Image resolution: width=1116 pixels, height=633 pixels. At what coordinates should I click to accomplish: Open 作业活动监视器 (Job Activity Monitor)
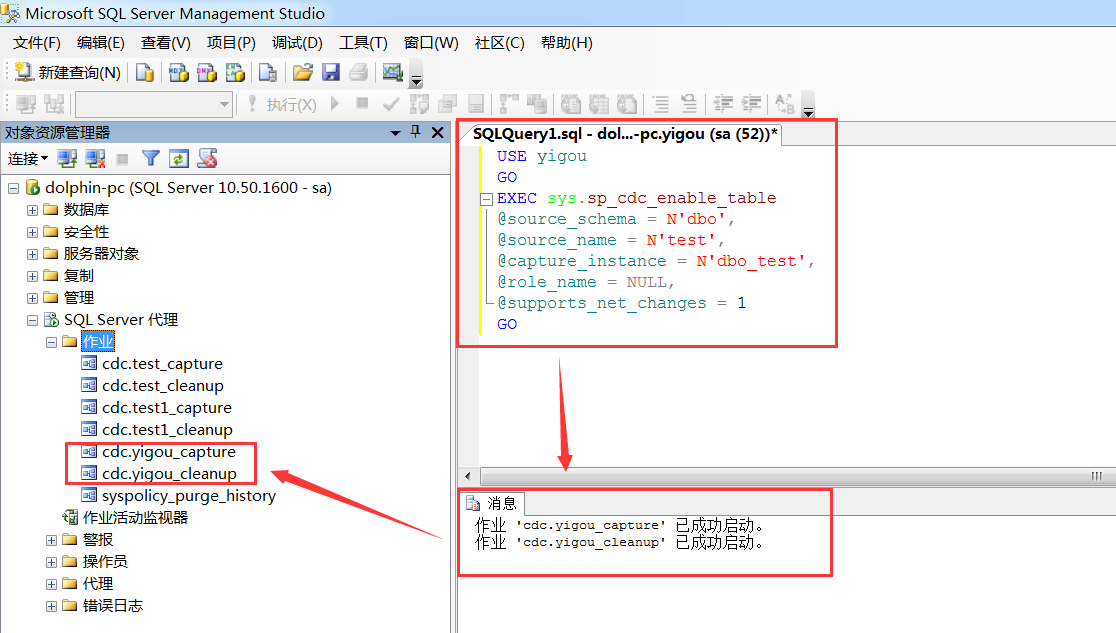[x=134, y=517]
